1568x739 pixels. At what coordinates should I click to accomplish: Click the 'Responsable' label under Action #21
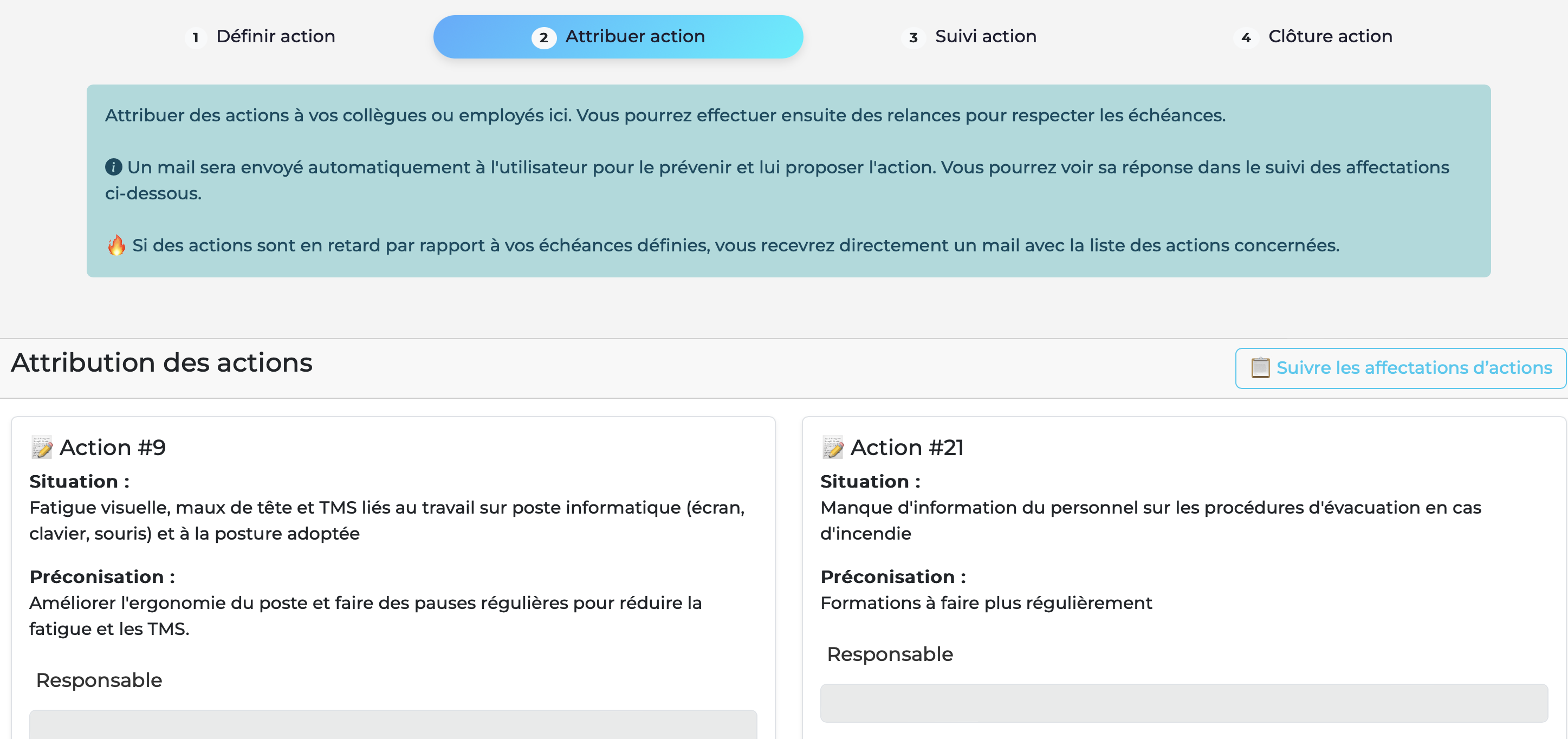890,654
